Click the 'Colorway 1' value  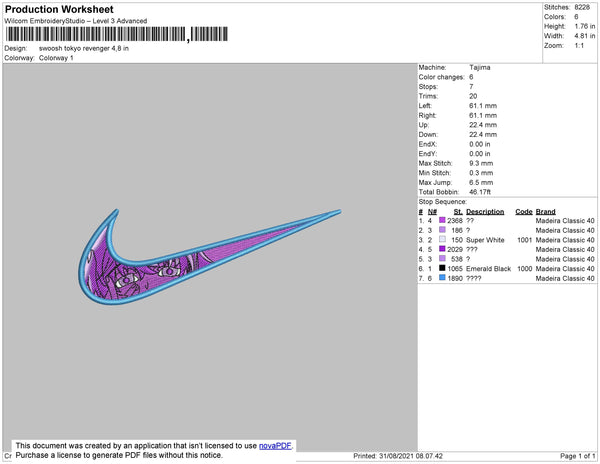[x=56, y=58]
